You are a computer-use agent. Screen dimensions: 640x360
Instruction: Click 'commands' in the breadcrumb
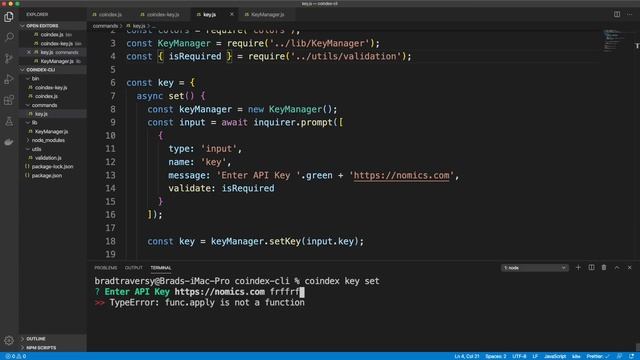point(105,26)
